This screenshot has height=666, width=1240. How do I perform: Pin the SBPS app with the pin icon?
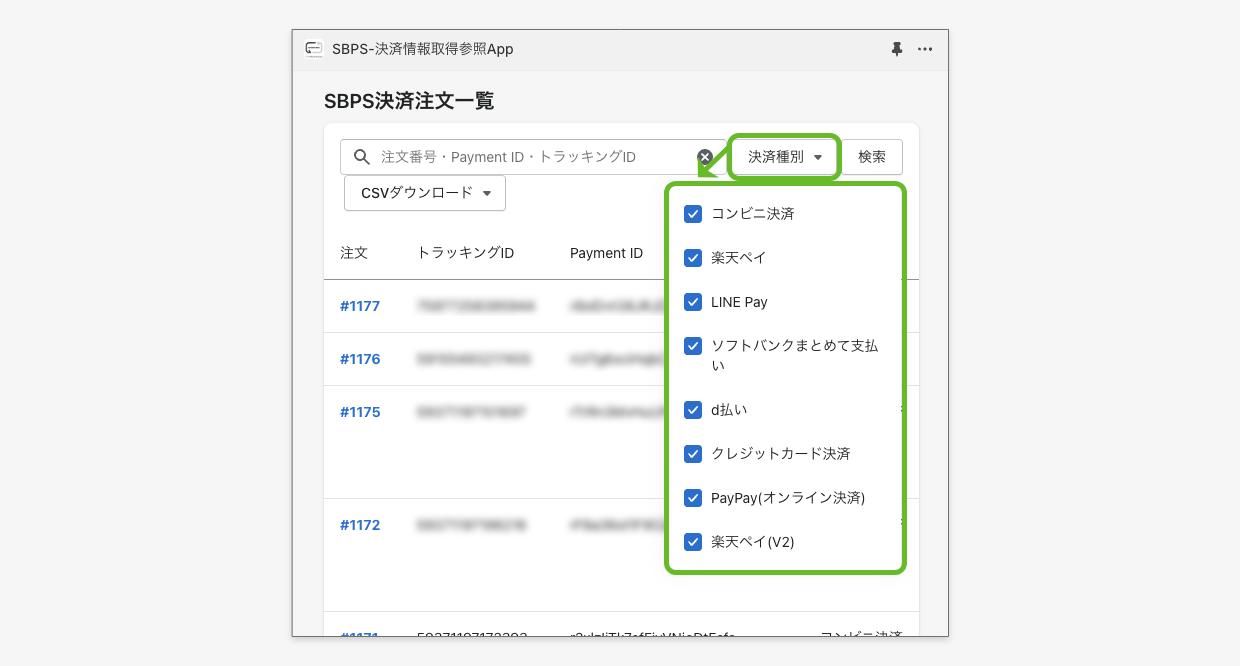pyautogui.click(x=897, y=49)
